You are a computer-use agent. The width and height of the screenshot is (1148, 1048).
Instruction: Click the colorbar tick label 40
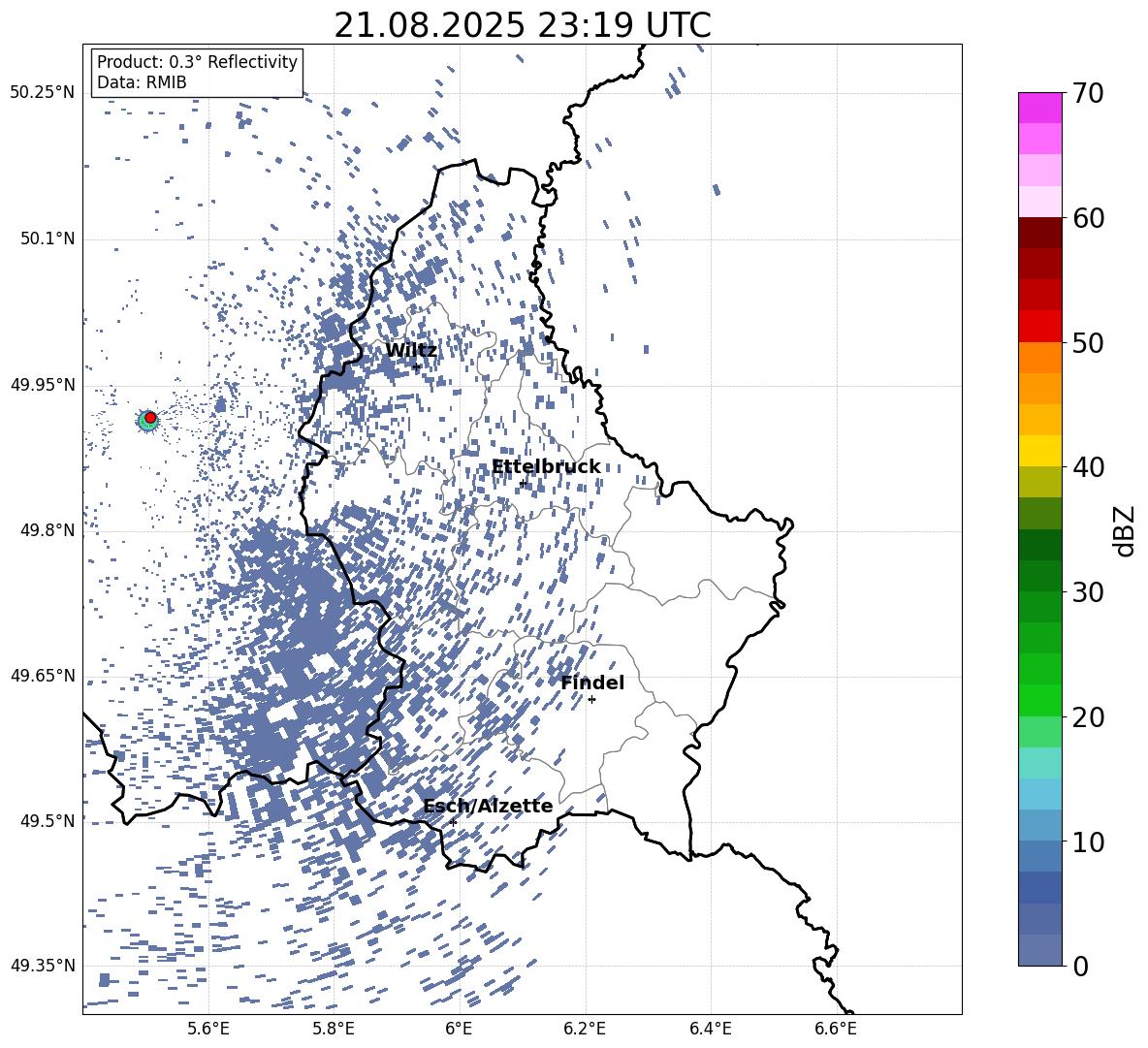[1088, 467]
